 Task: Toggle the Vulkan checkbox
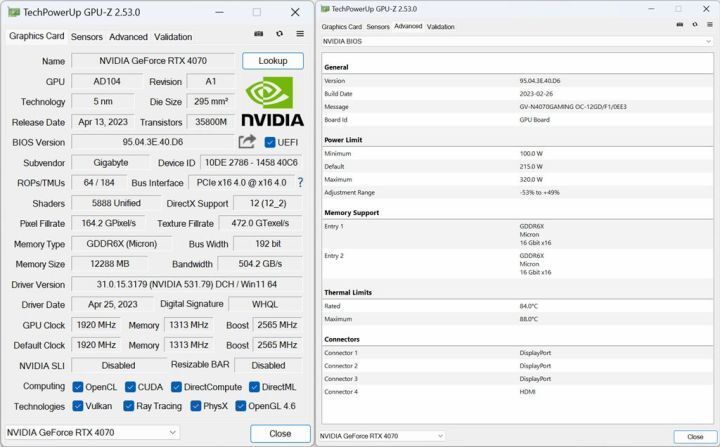tap(78, 406)
